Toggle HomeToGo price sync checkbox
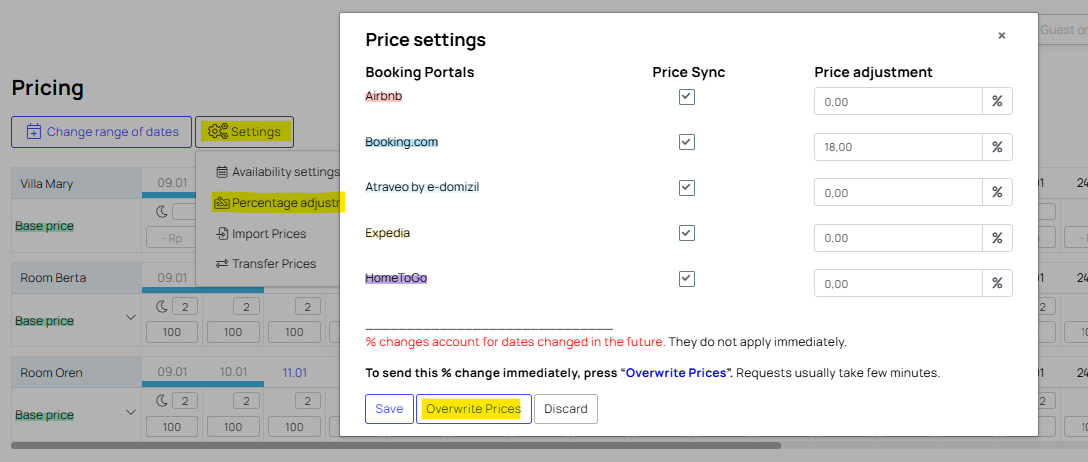The image size is (1088, 462). [687, 279]
